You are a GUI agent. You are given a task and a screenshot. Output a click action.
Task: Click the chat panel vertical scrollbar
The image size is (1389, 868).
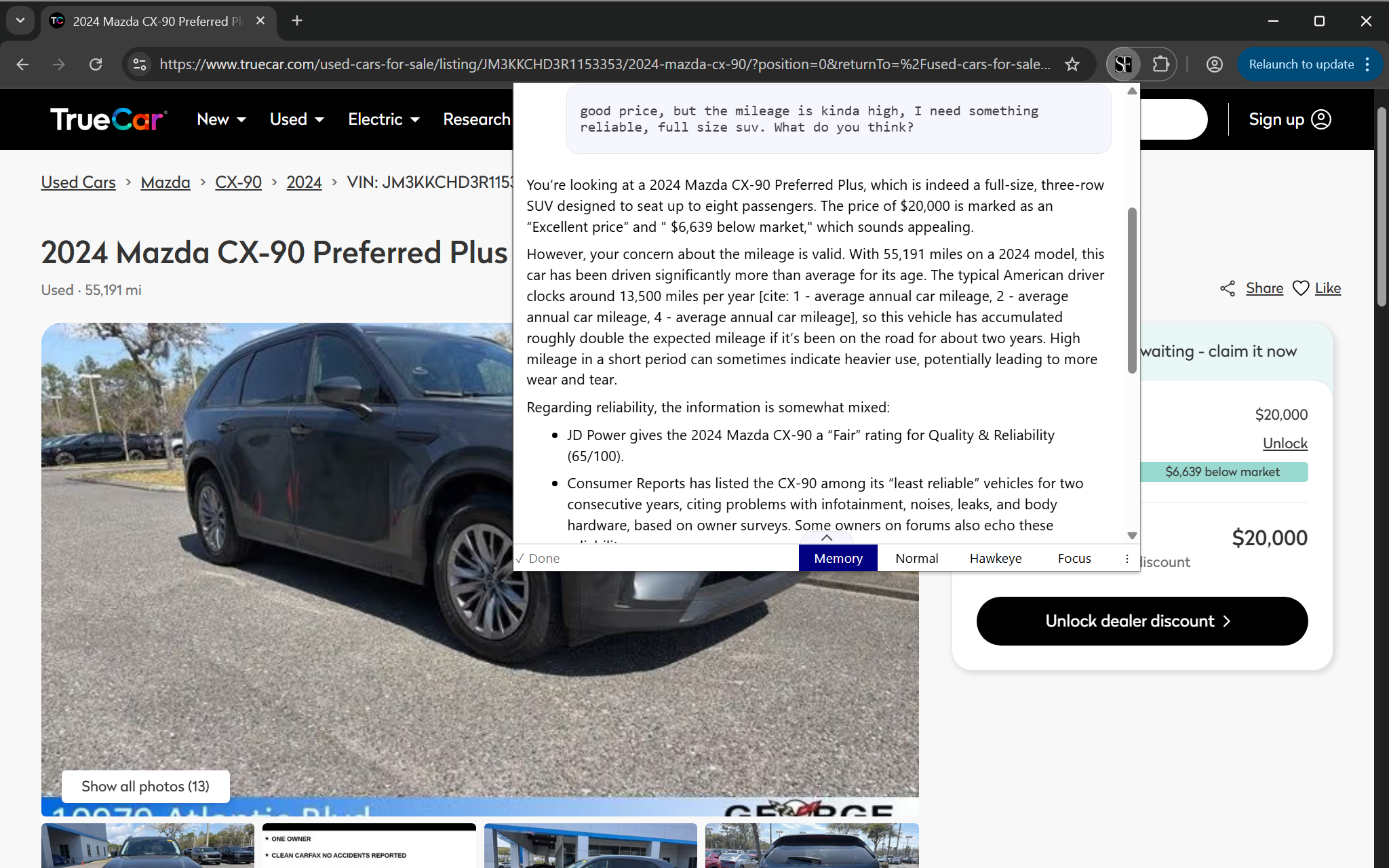coord(1131,290)
